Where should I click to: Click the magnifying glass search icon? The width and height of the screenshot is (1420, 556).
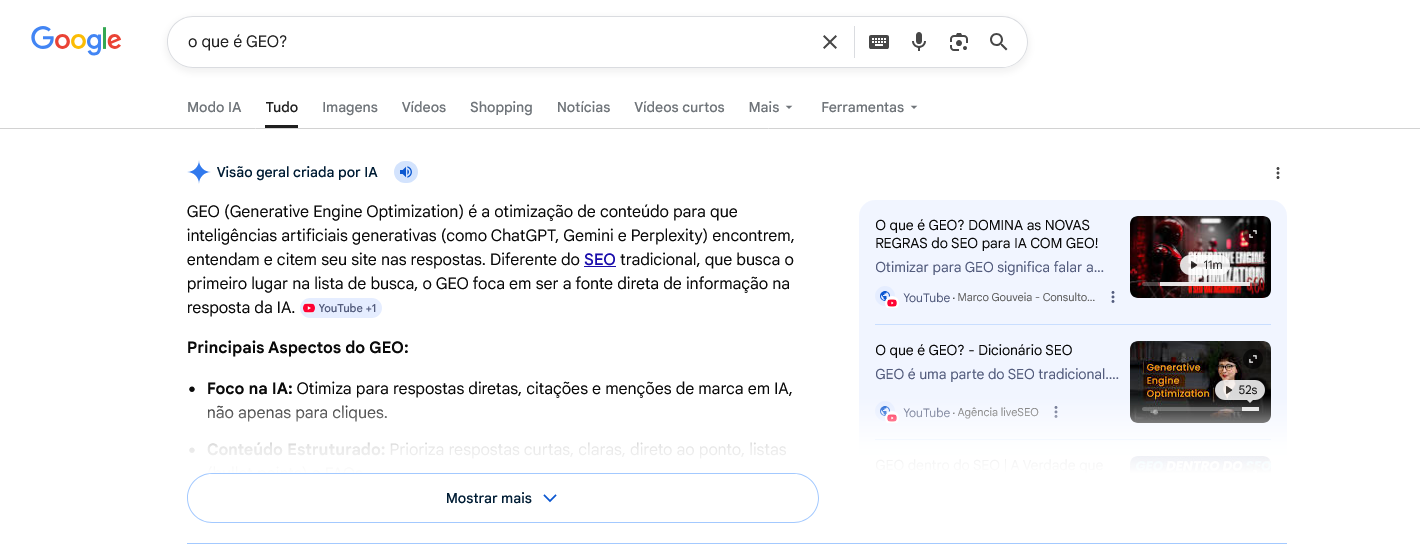[998, 42]
